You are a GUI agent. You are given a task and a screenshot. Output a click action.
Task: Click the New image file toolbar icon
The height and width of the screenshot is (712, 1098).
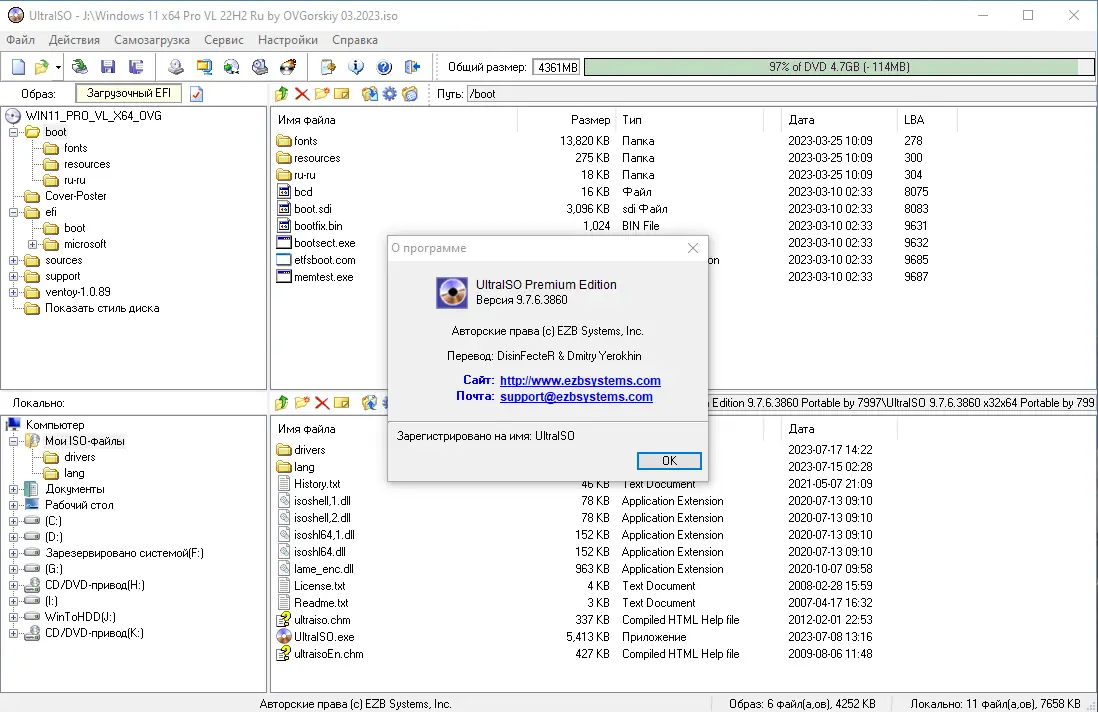(19, 67)
